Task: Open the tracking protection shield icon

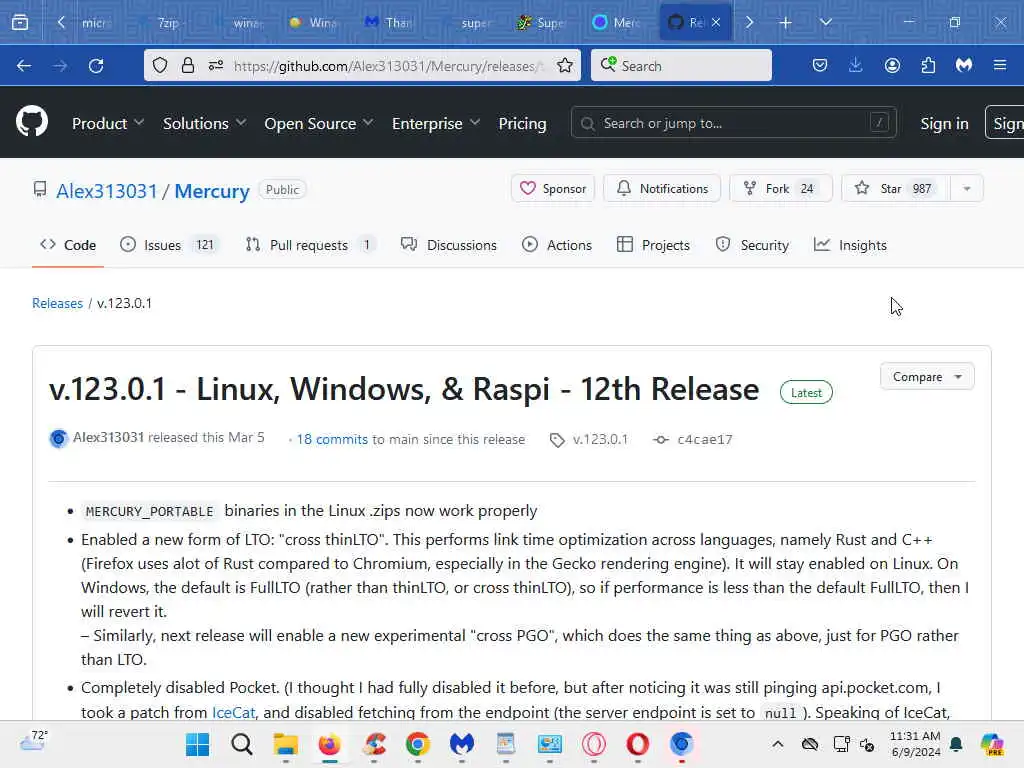Action: tap(160, 65)
